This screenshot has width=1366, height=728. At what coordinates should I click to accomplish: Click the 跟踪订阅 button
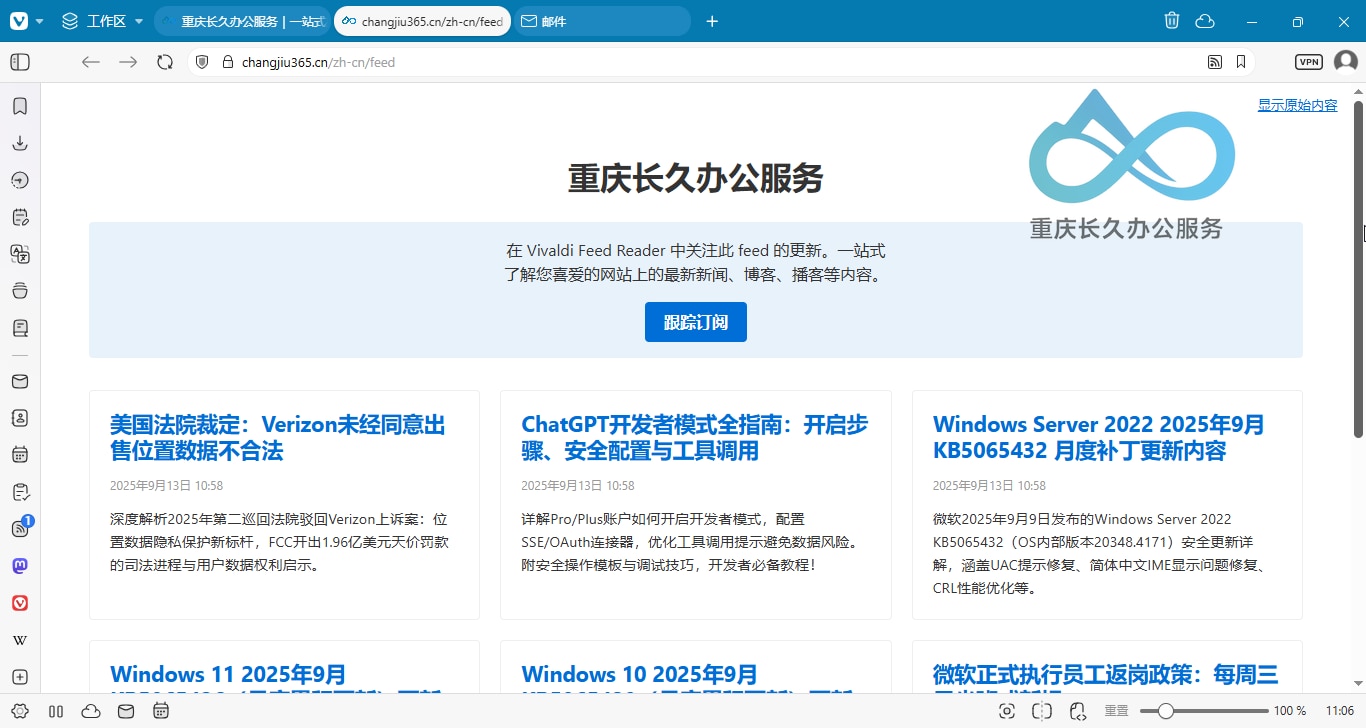[696, 322]
